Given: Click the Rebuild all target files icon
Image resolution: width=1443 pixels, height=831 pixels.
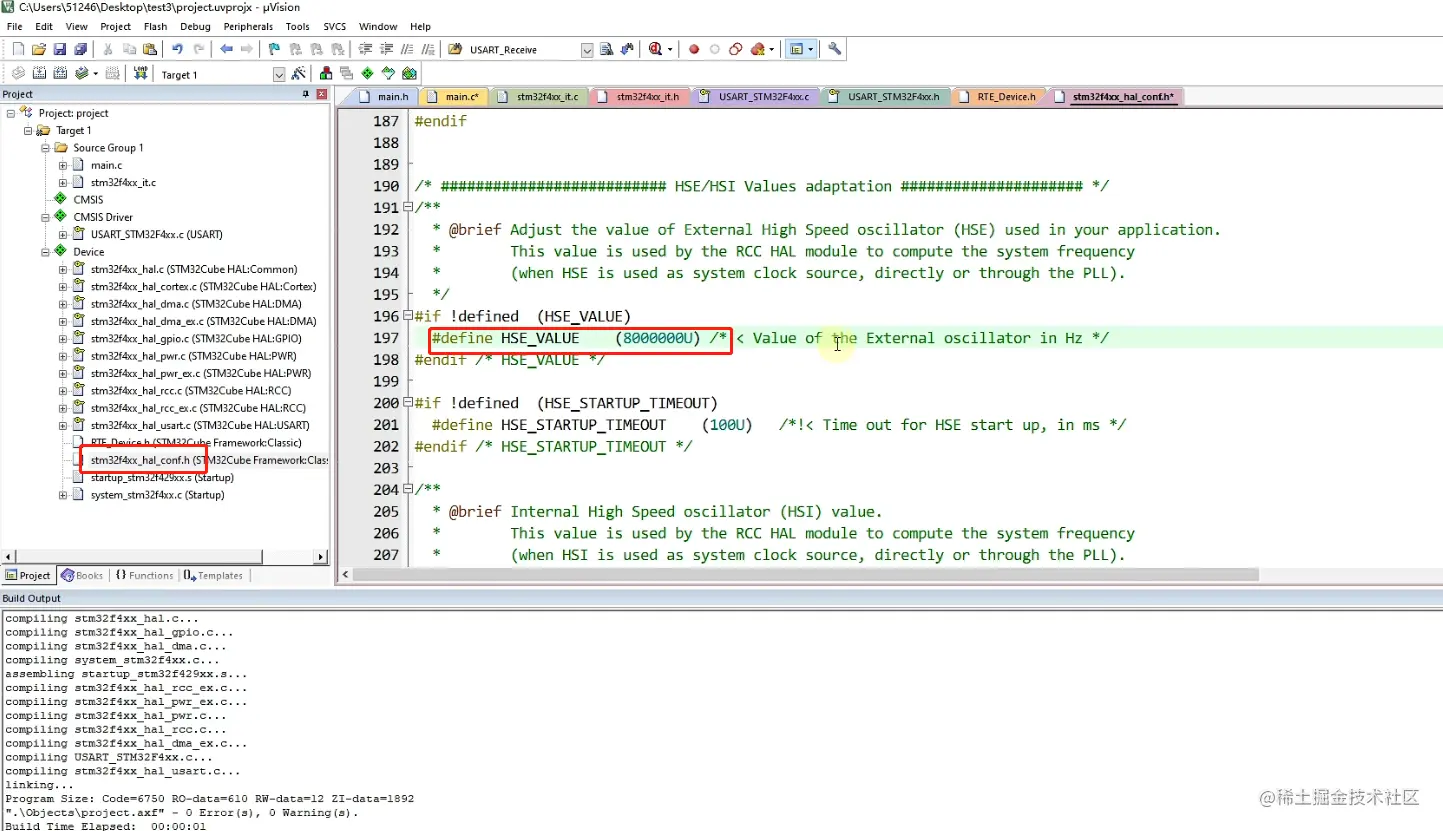Looking at the screenshot, I should (x=60, y=73).
